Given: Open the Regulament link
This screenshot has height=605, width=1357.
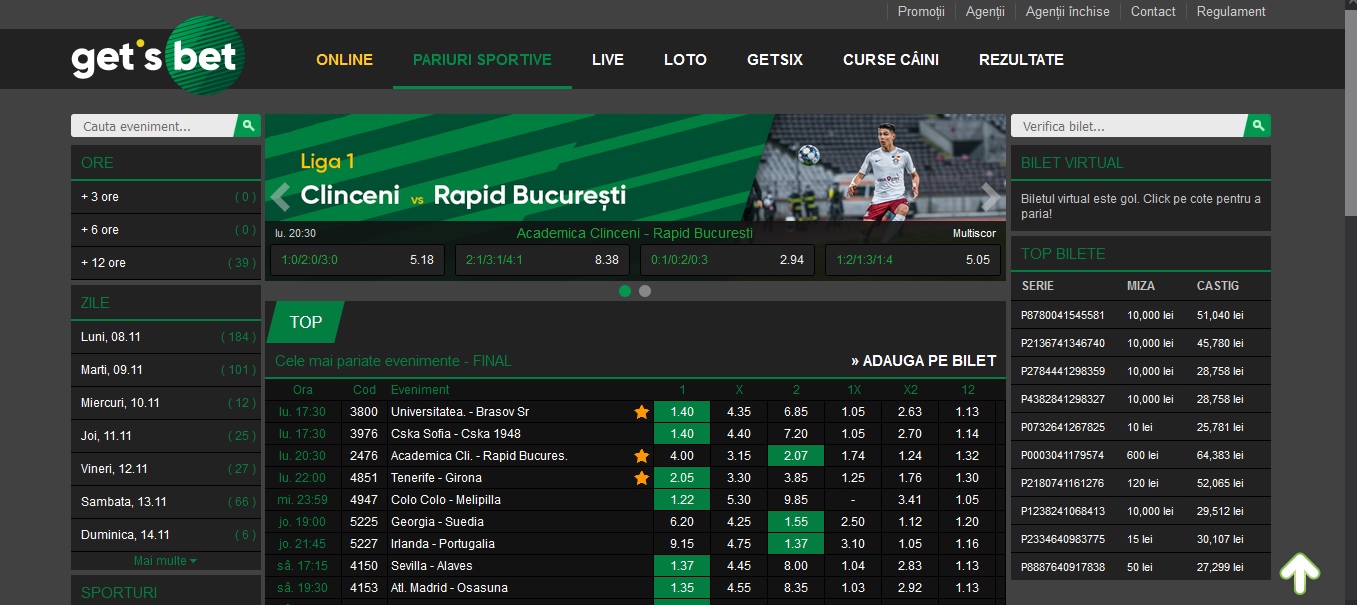Looking at the screenshot, I should (x=1231, y=12).
